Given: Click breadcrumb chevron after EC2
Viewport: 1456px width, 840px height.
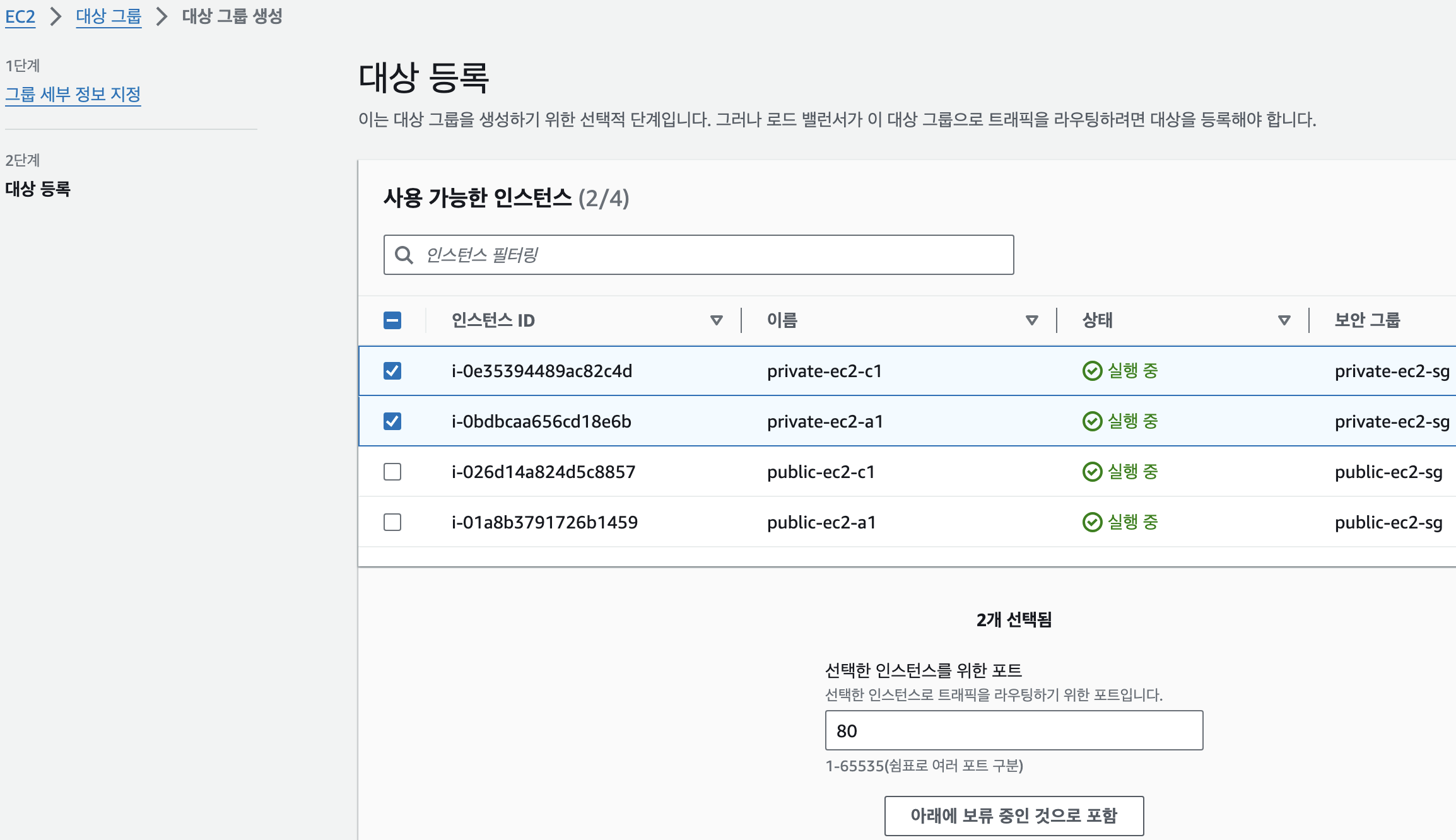Looking at the screenshot, I should [56, 16].
